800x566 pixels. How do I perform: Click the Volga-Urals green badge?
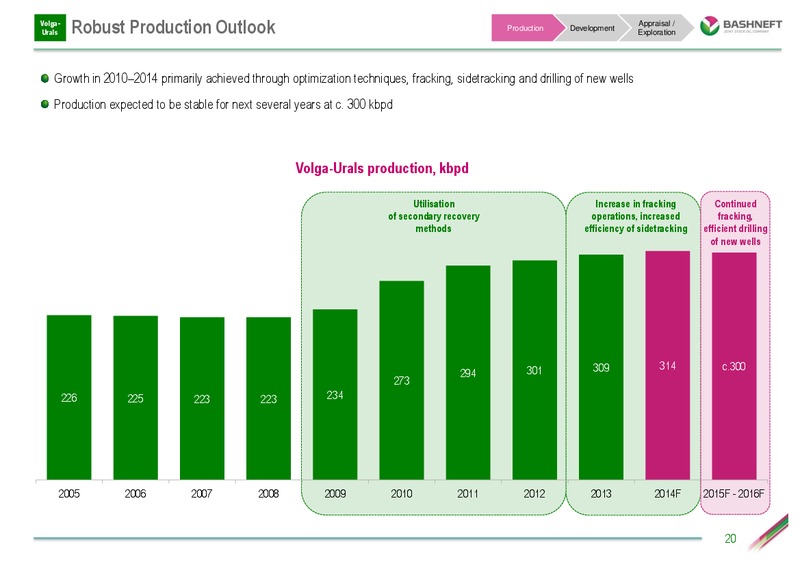click(x=49, y=28)
